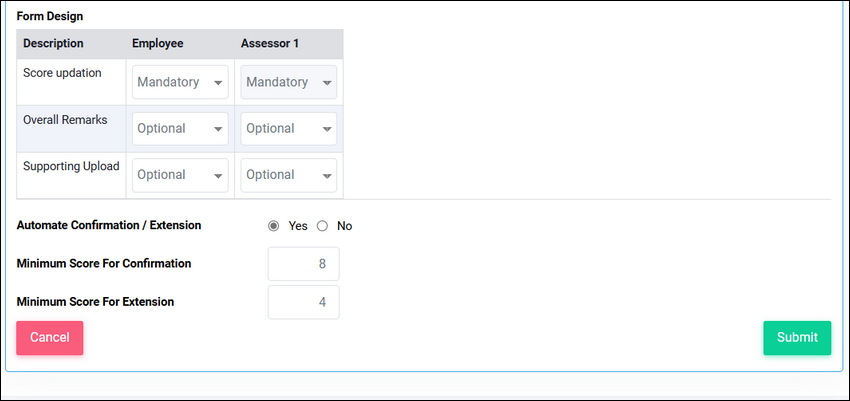This screenshot has width=850, height=401.
Task: Click the Assessor 1 column header
Action: click(269, 44)
